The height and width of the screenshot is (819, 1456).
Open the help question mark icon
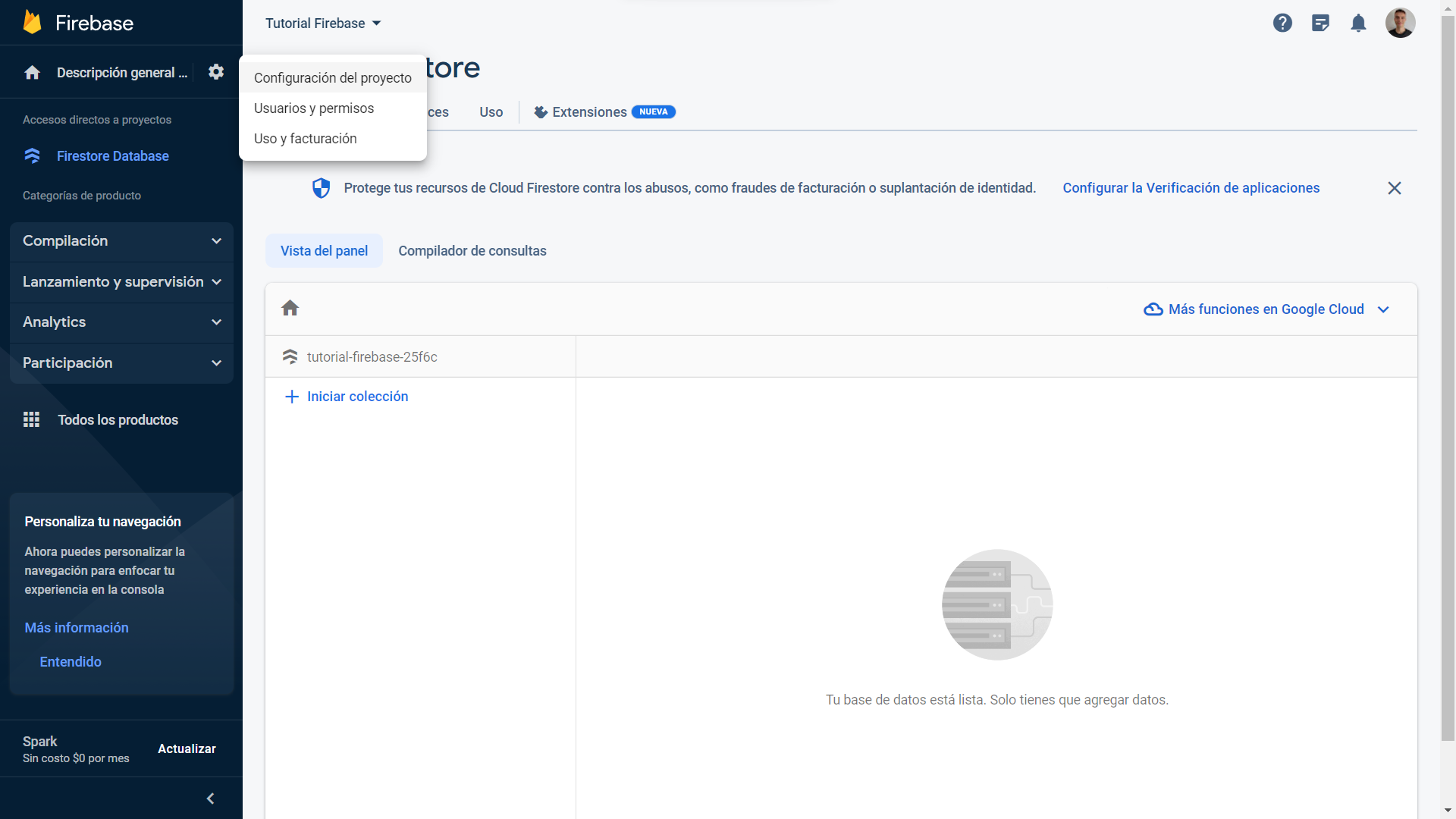click(1282, 23)
